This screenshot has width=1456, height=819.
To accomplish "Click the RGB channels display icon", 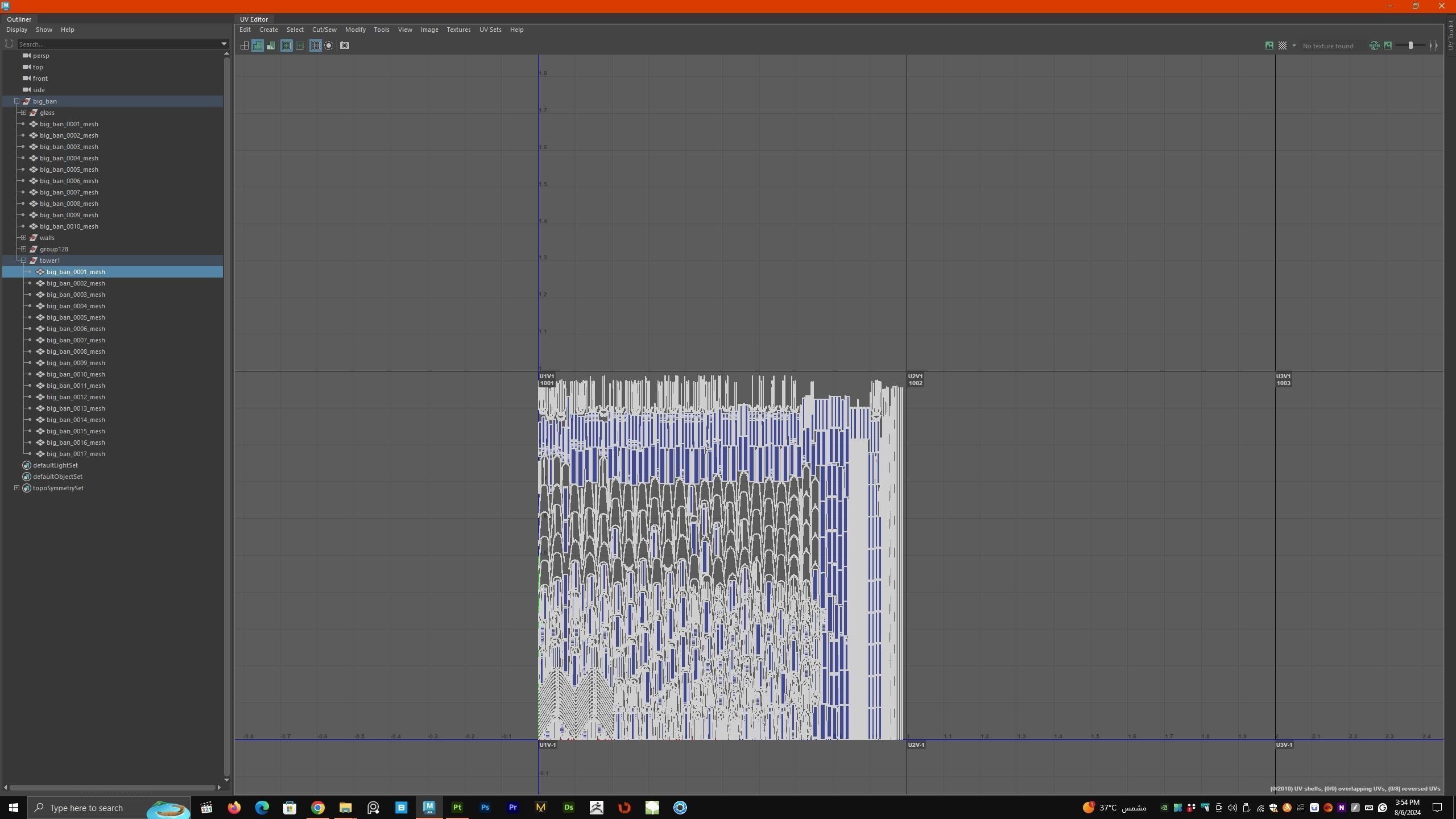I will click(x=1374, y=45).
